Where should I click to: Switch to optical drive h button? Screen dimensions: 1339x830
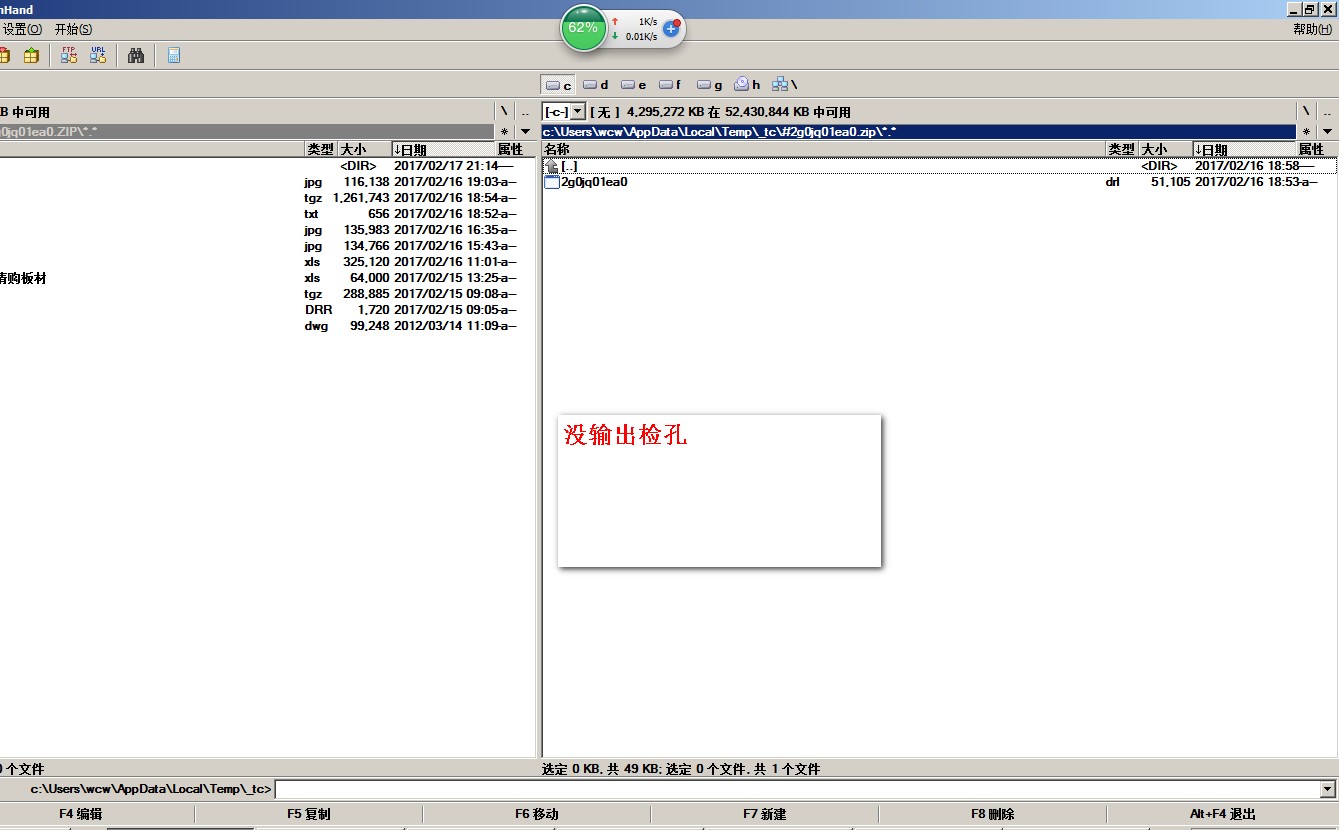pos(747,85)
